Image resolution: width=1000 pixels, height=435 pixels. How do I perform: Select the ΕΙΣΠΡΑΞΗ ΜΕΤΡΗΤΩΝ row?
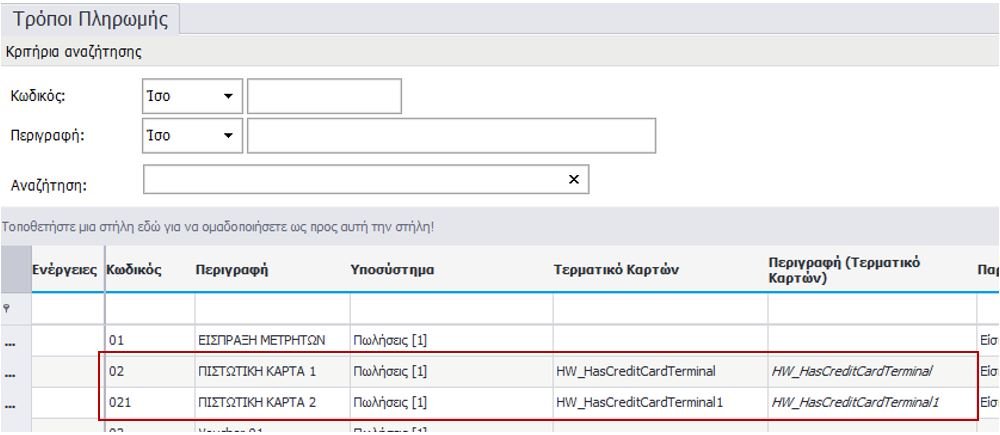[x=260, y=341]
